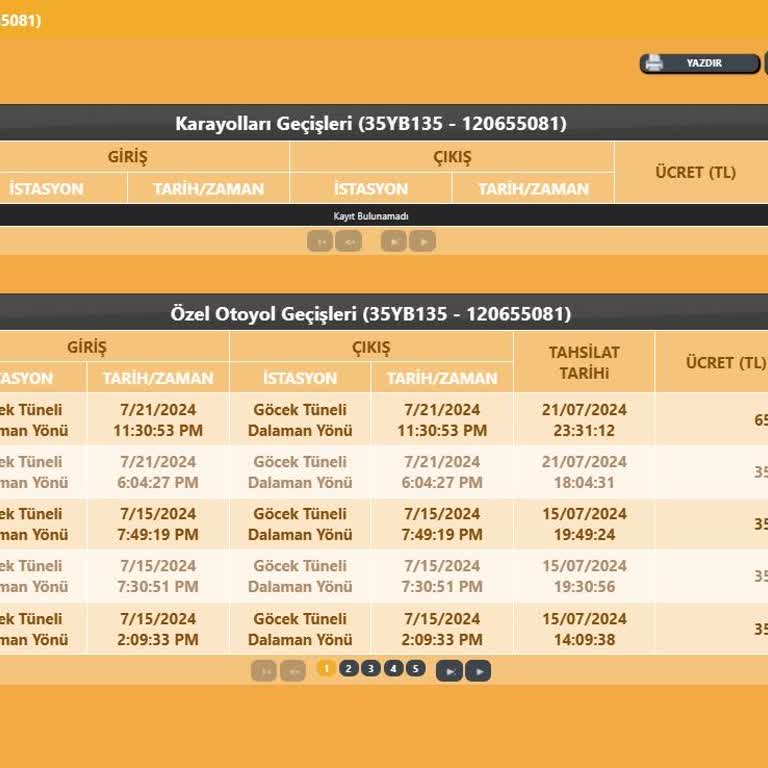Click exit time cell 7/15/2024 7:30:51 PM
This screenshot has width=768, height=768.
point(442,576)
